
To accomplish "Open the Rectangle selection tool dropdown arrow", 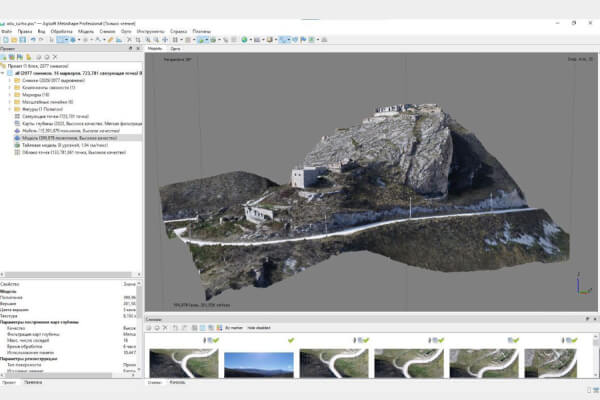I will click(x=66, y=40).
